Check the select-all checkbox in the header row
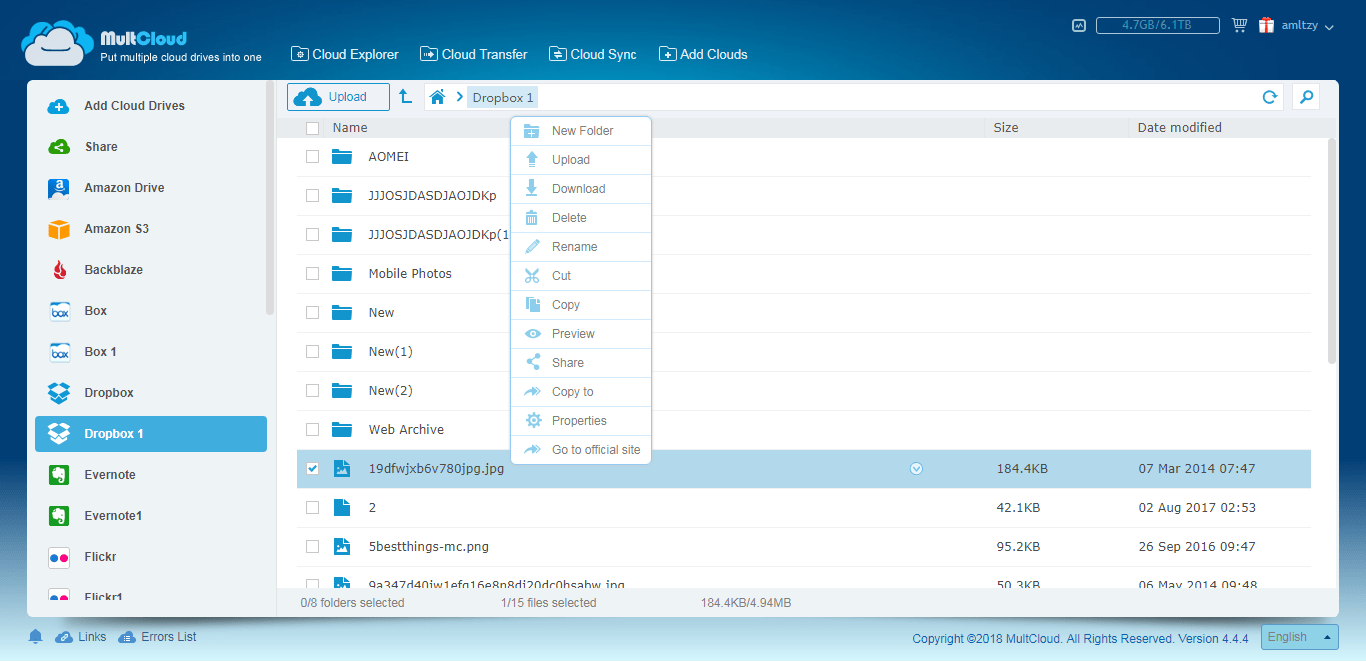This screenshot has width=1366, height=662. tap(312, 128)
